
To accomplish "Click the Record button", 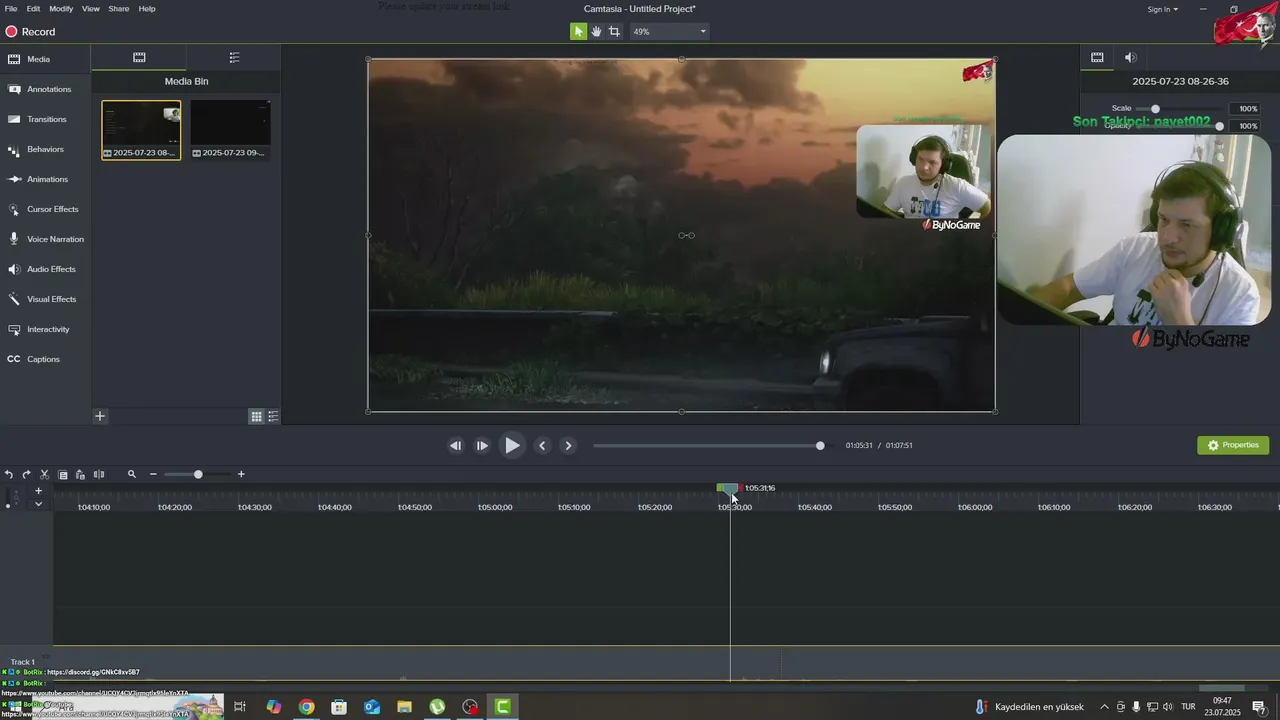I will point(30,32).
